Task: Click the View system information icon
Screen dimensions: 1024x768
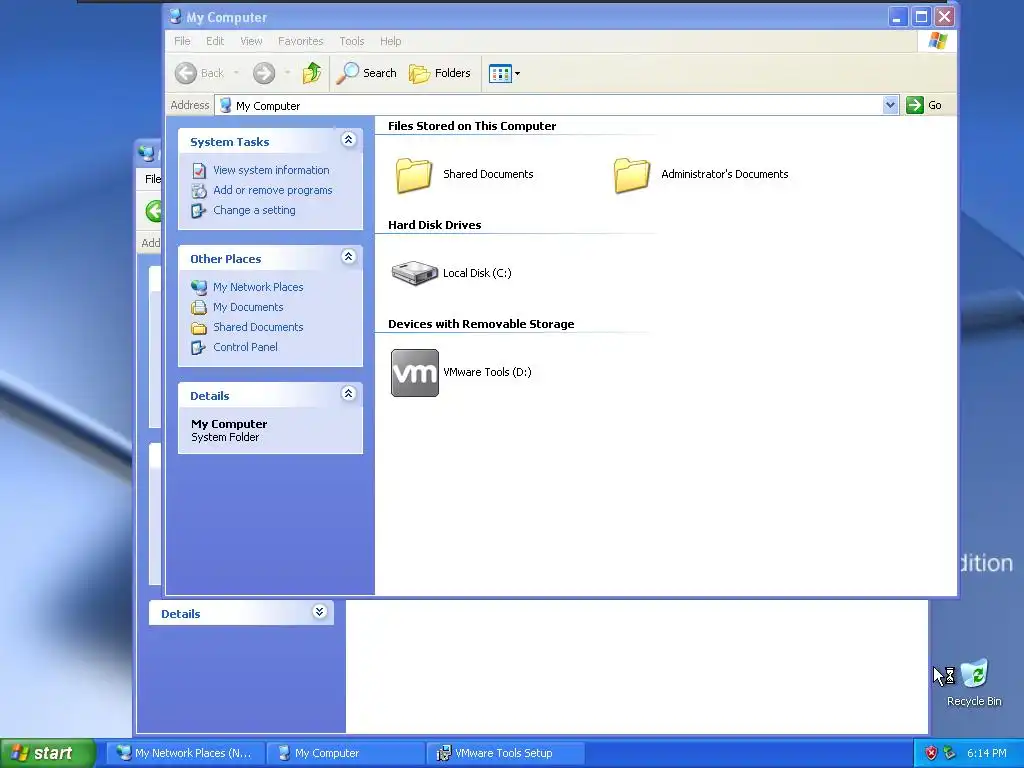Action: coord(199,170)
